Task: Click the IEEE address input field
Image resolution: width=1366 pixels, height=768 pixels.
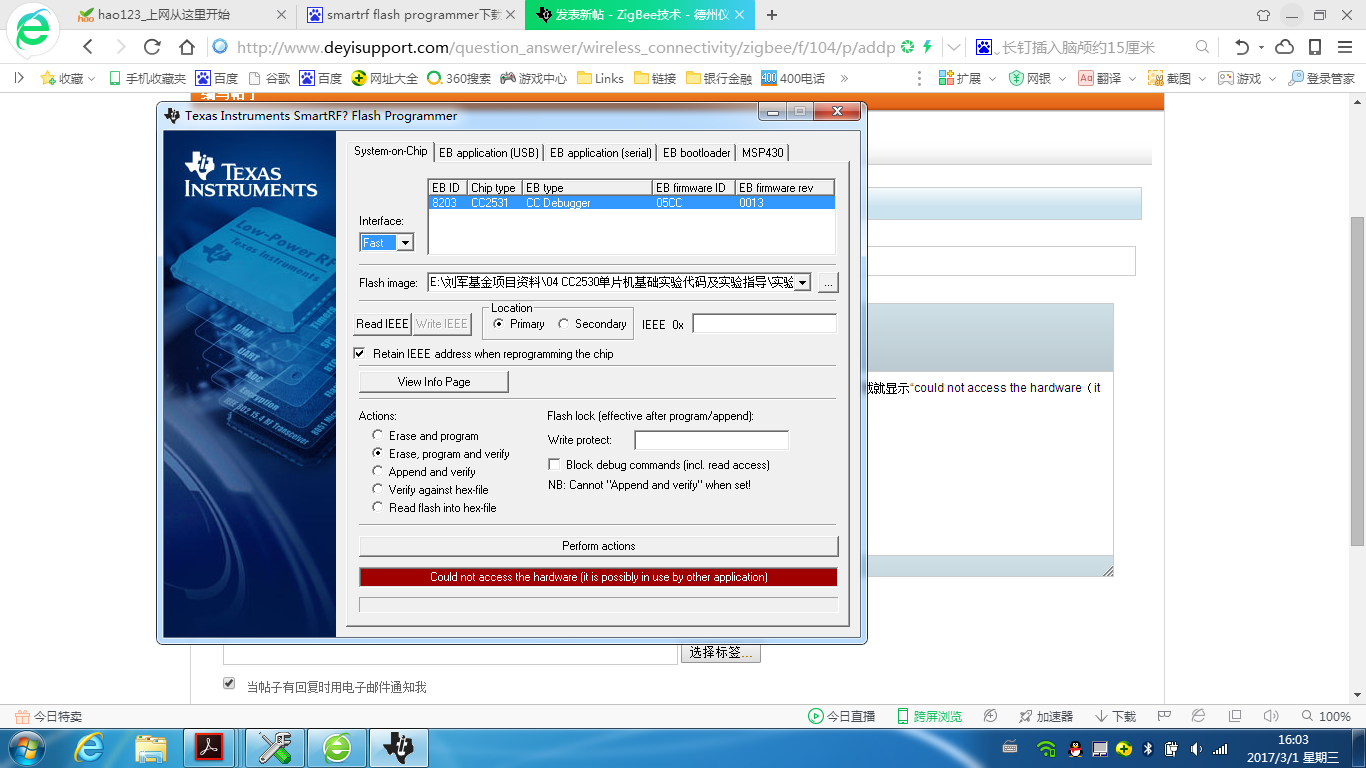Action: click(x=765, y=324)
